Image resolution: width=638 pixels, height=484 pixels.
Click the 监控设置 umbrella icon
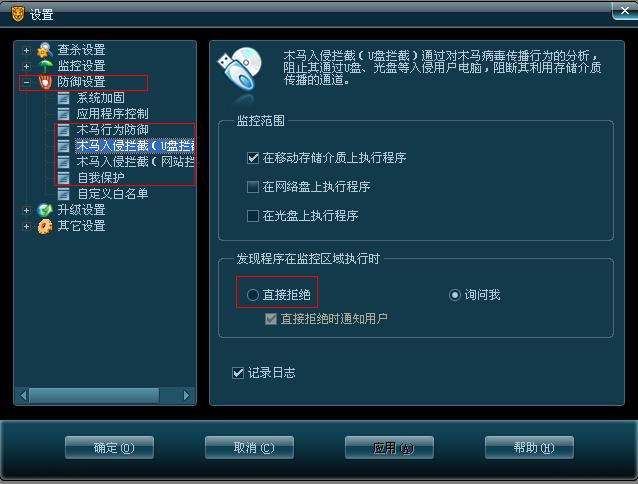(x=45, y=65)
